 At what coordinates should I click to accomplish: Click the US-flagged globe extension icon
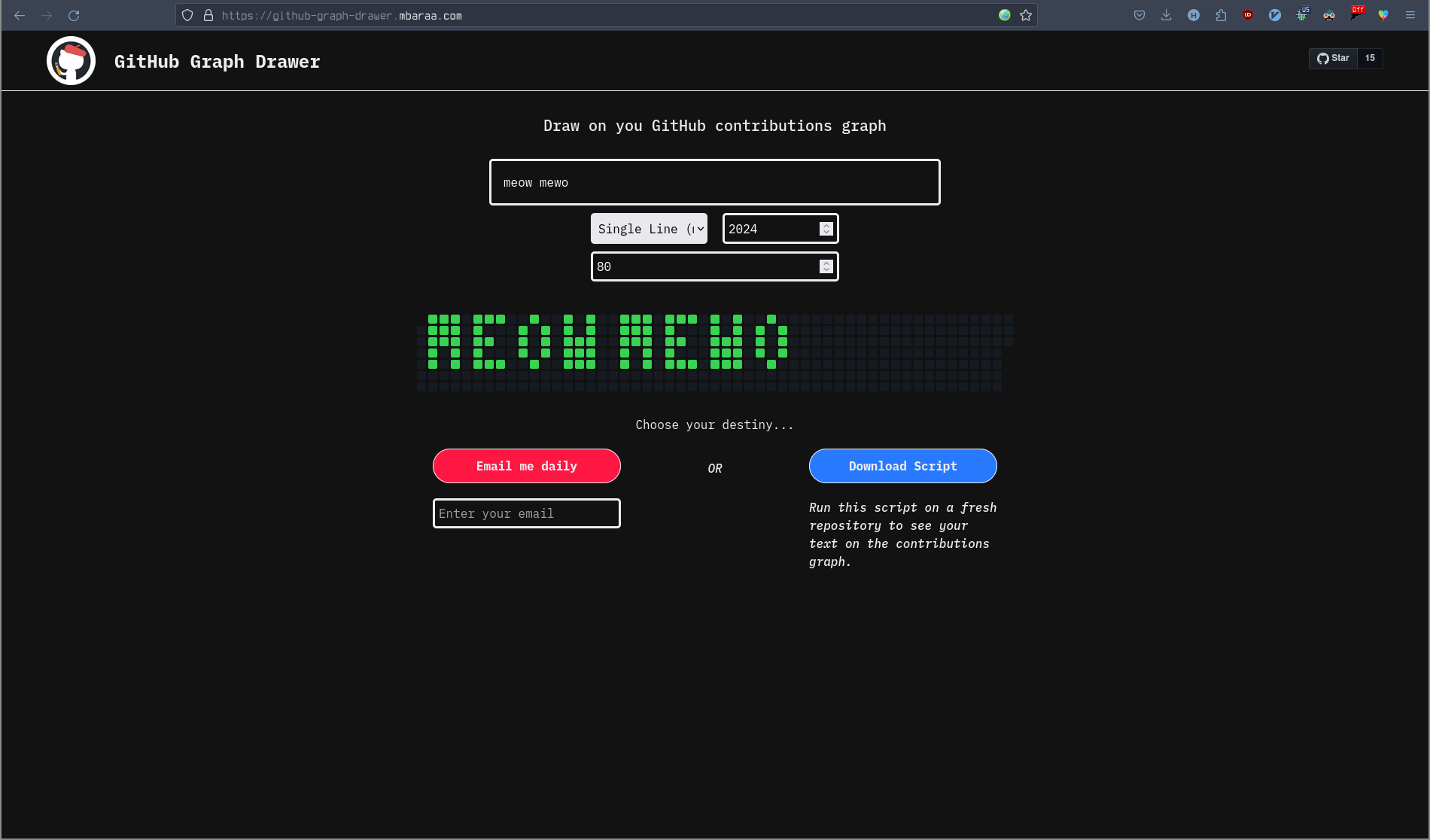pyautogui.click(x=1302, y=15)
